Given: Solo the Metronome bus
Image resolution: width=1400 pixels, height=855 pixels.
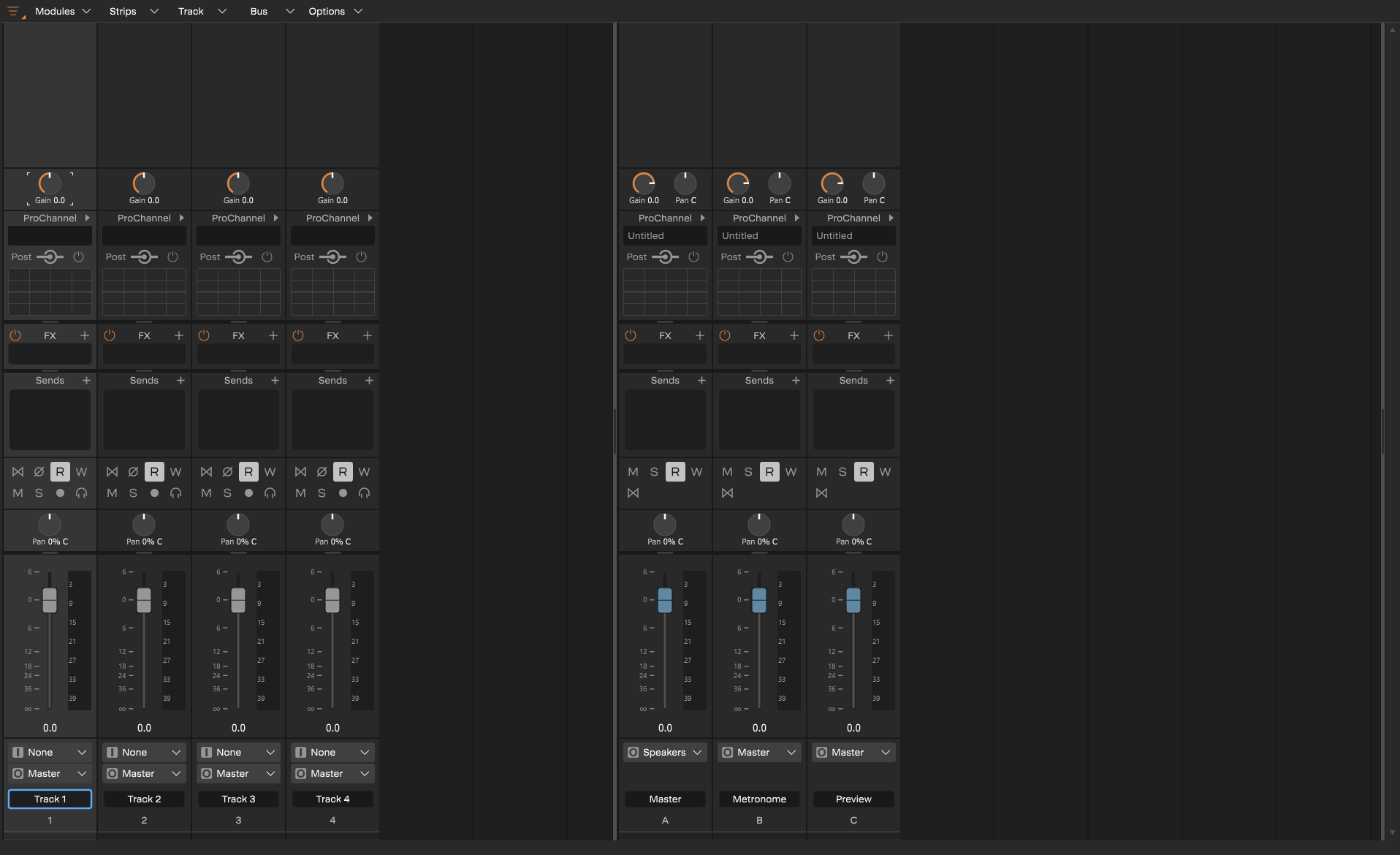Looking at the screenshot, I should pos(747,471).
